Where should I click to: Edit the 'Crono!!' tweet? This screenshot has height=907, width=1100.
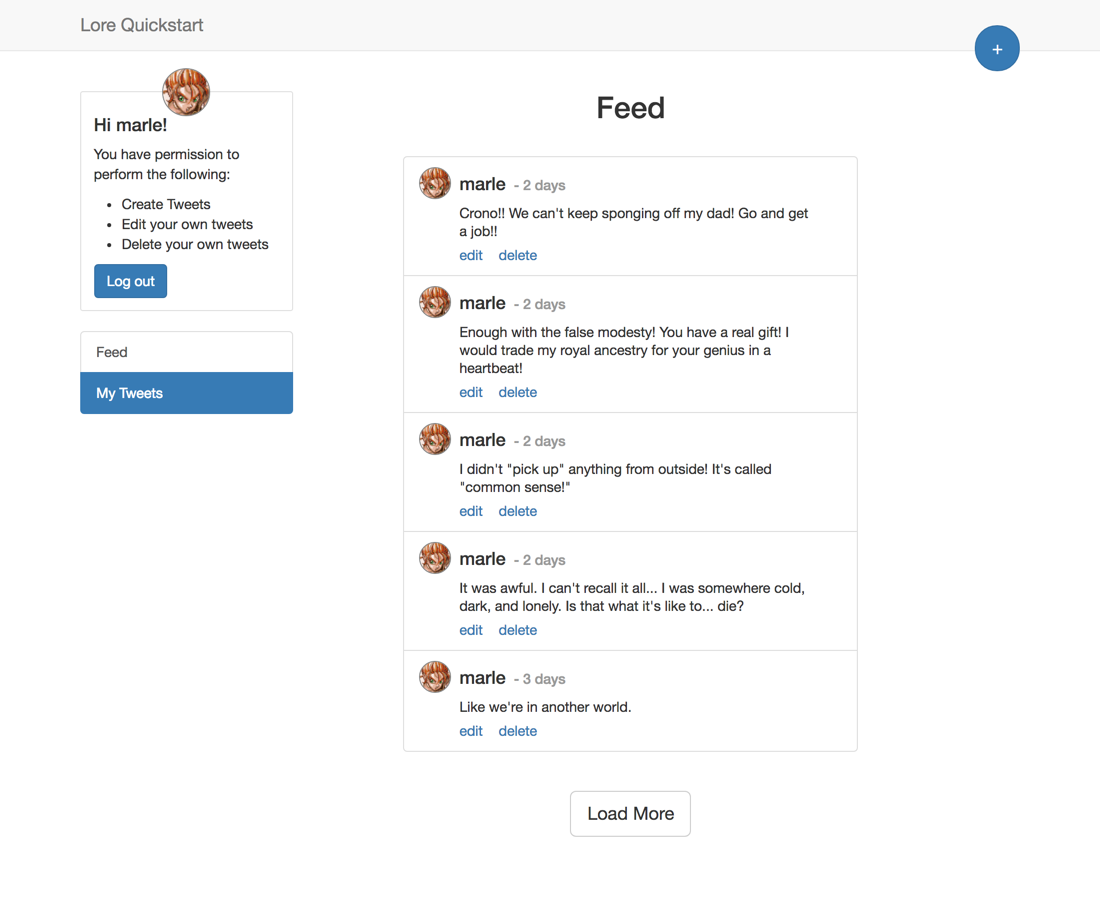point(471,255)
